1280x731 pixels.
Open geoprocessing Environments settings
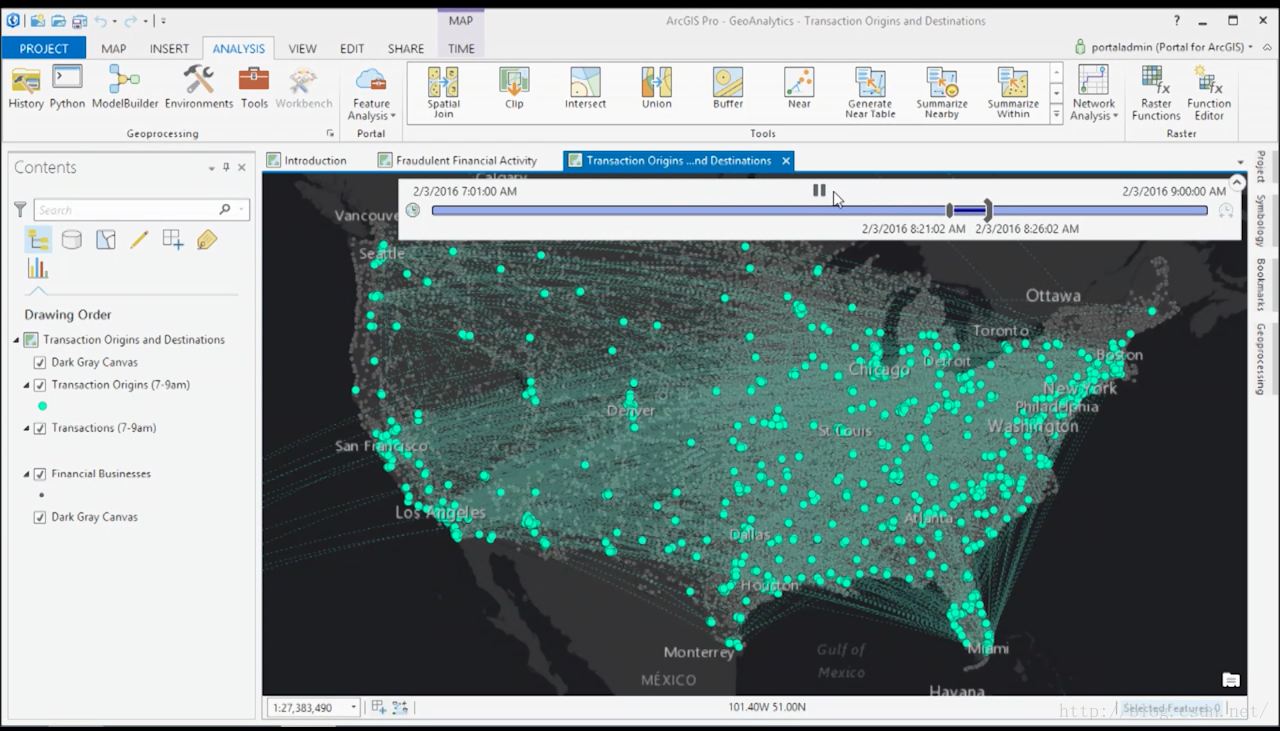(199, 88)
